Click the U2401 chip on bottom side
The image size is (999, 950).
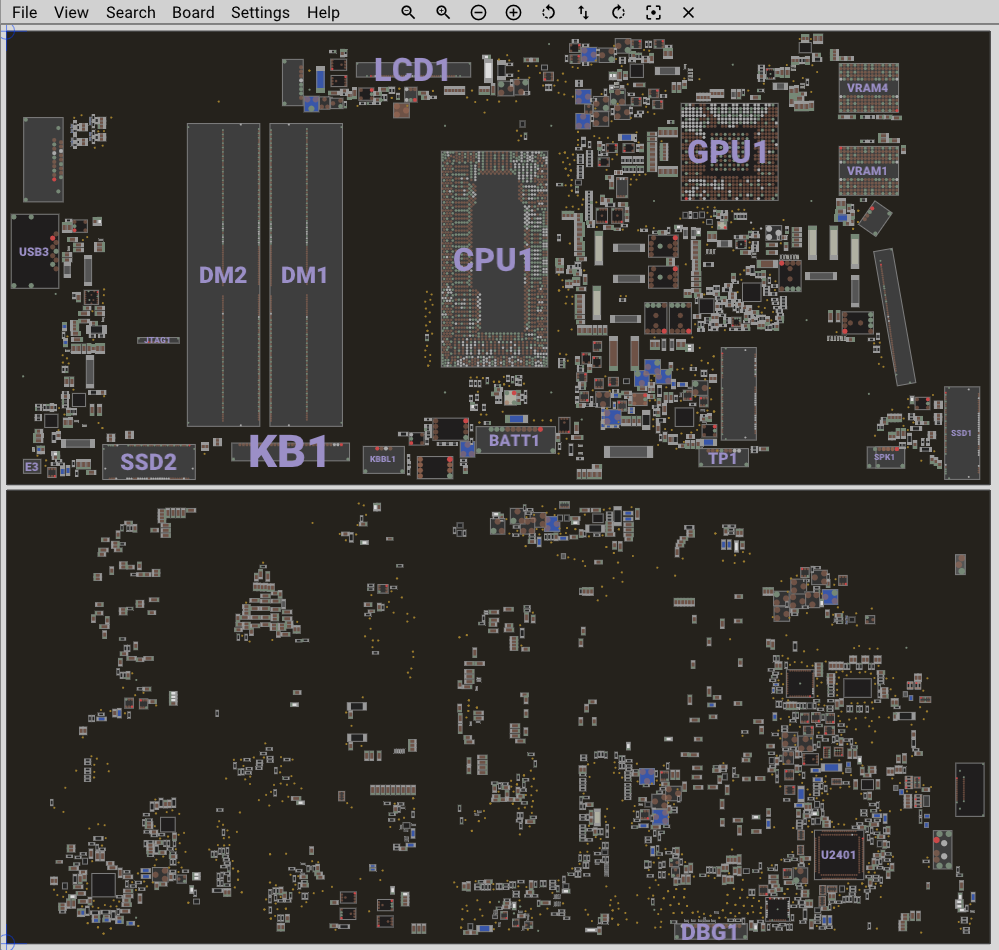pyautogui.click(x=838, y=855)
